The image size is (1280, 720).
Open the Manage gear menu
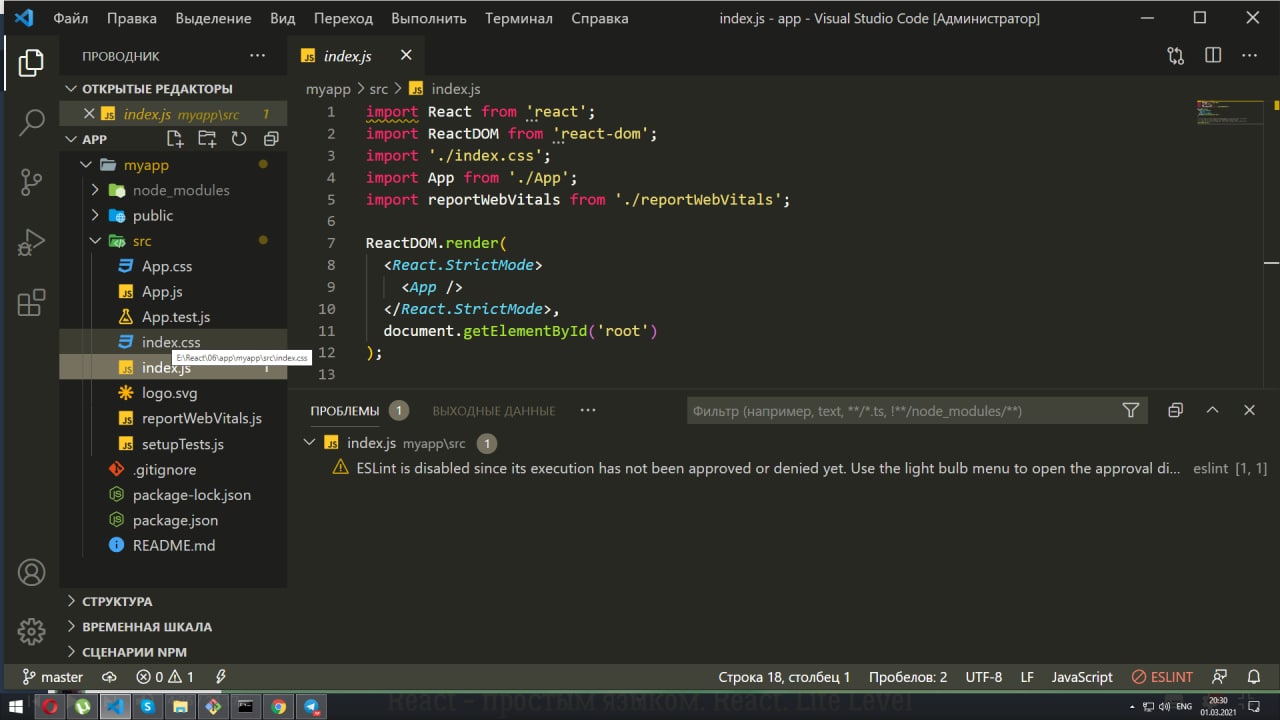[x=31, y=632]
